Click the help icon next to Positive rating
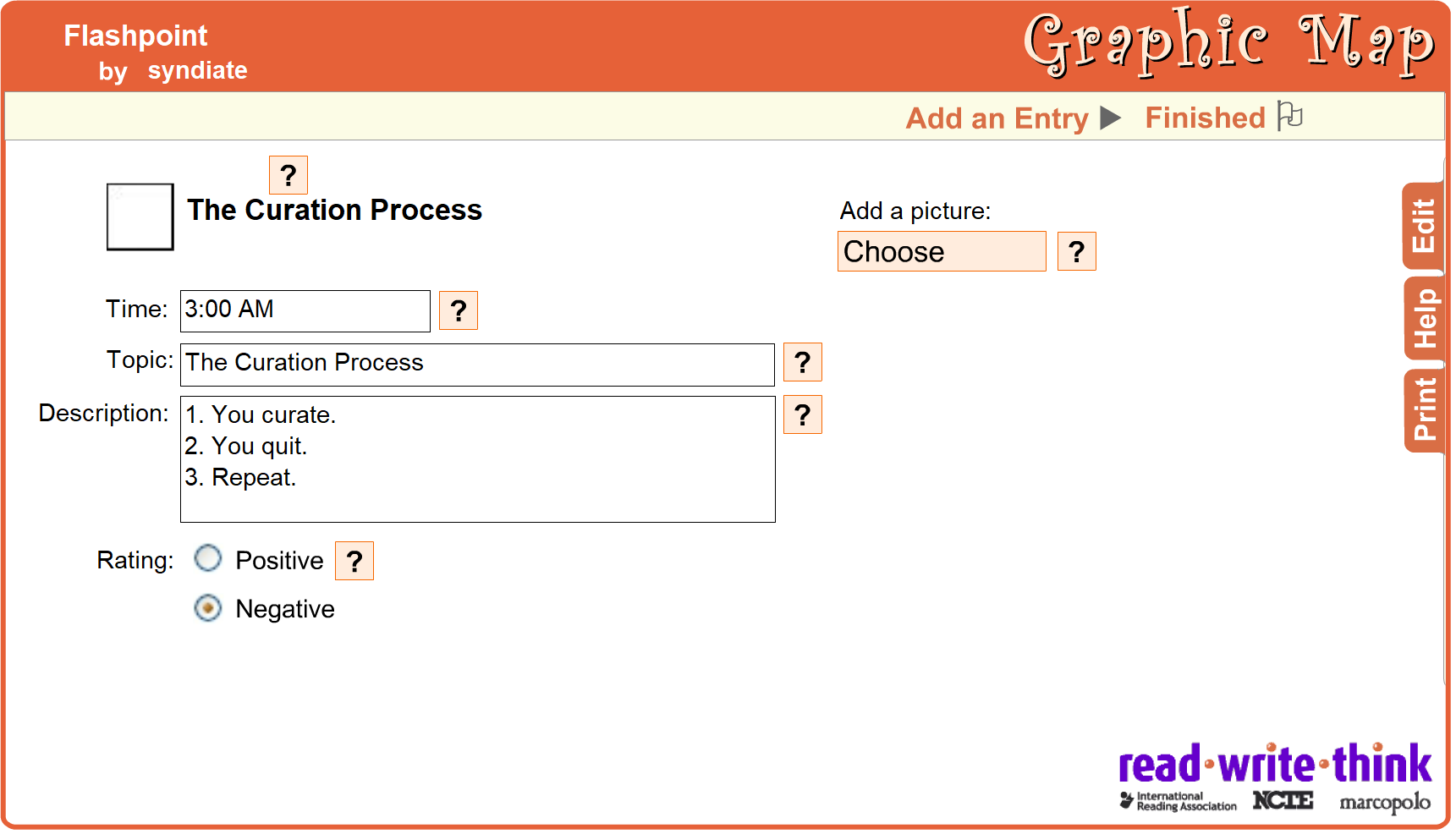This screenshot has height=834, width=1456. [x=354, y=561]
